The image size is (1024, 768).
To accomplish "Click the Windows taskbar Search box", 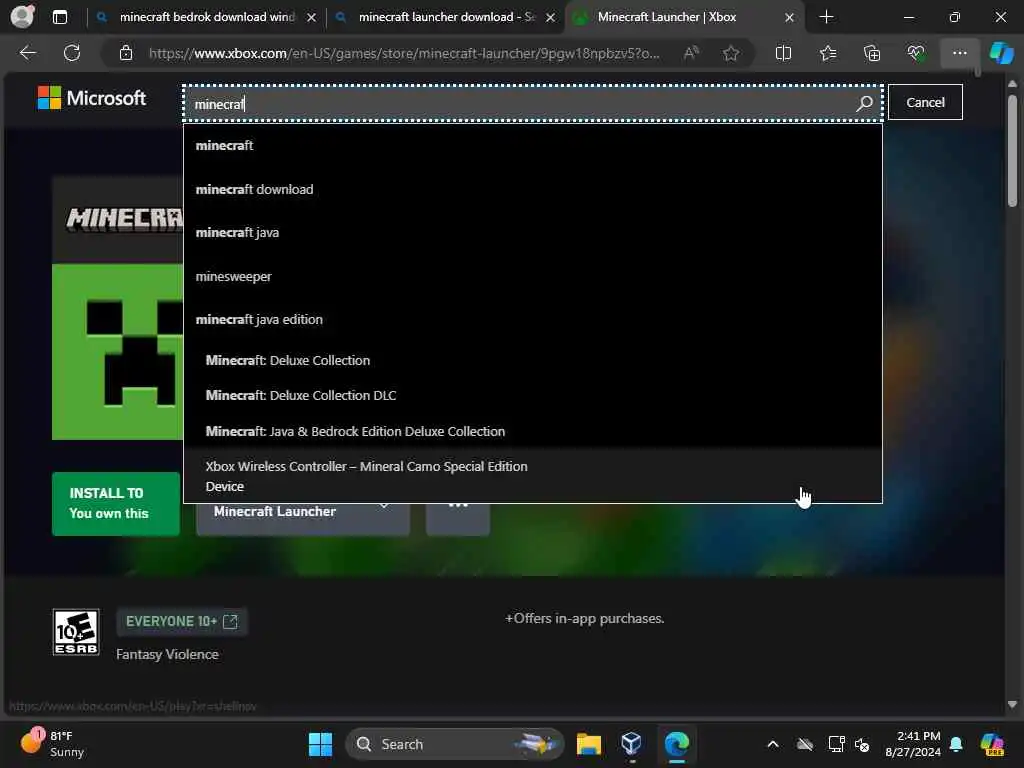I will (455, 744).
